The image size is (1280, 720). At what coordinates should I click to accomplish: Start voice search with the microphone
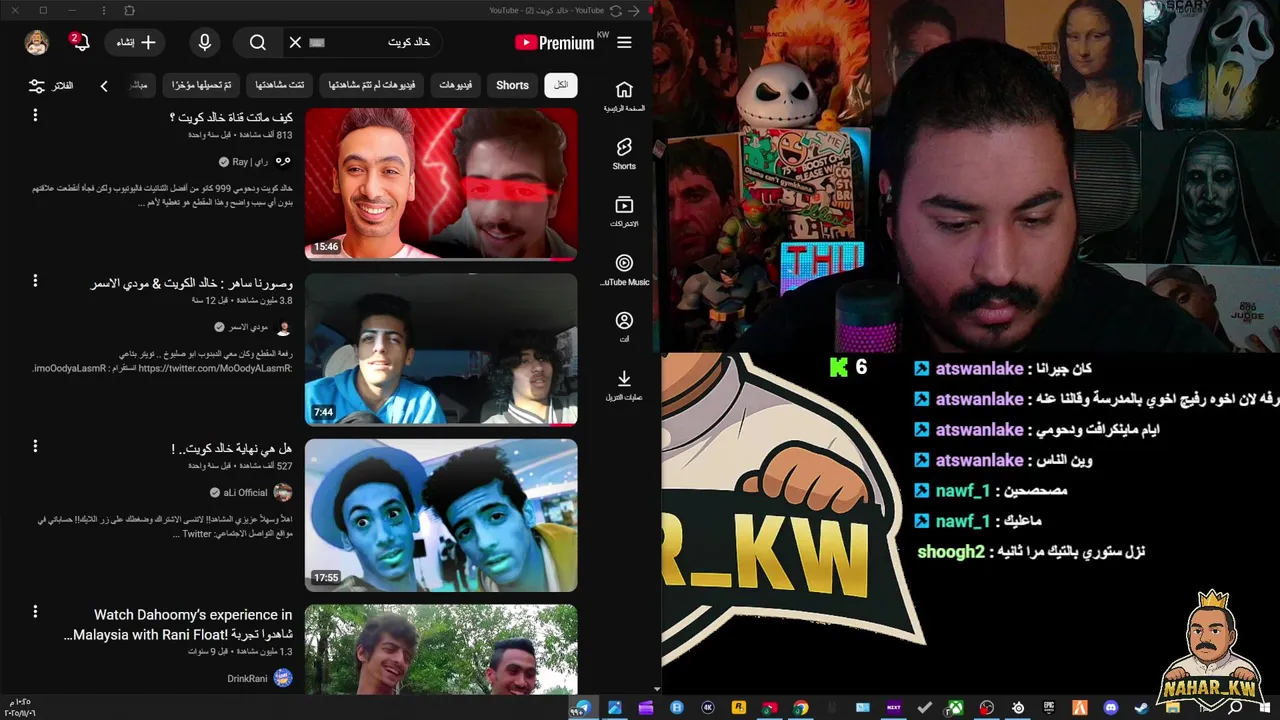204,42
